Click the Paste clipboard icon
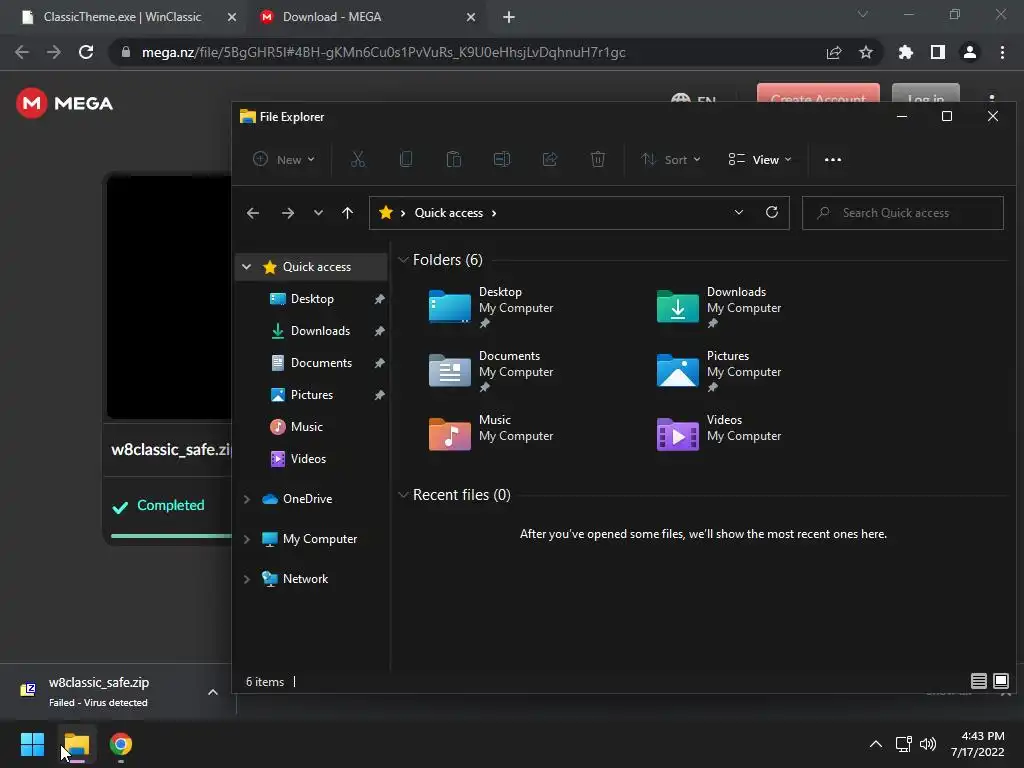The image size is (1024, 768). pyautogui.click(x=454, y=159)
